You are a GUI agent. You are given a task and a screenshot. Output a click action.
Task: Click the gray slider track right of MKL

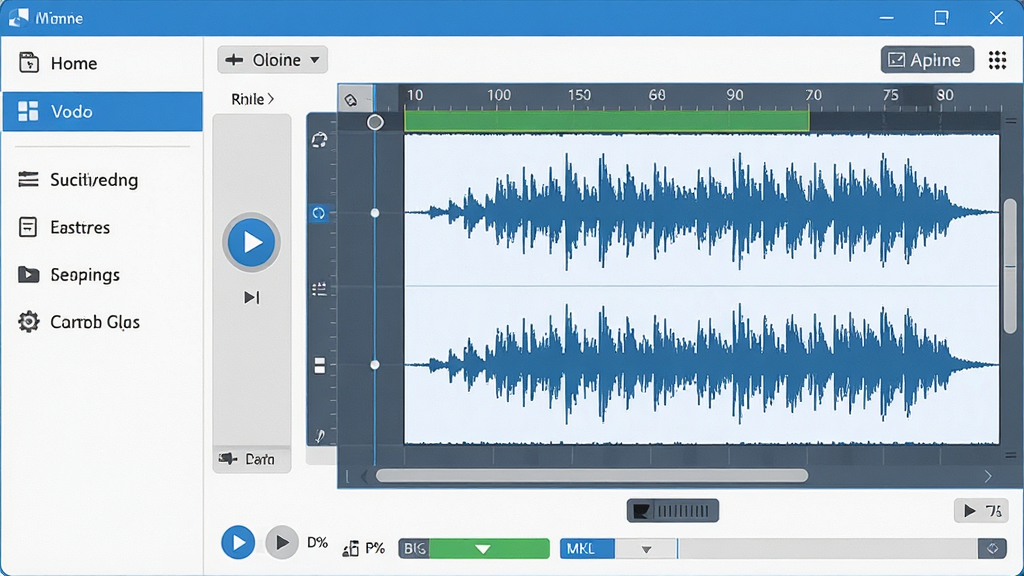827,549
